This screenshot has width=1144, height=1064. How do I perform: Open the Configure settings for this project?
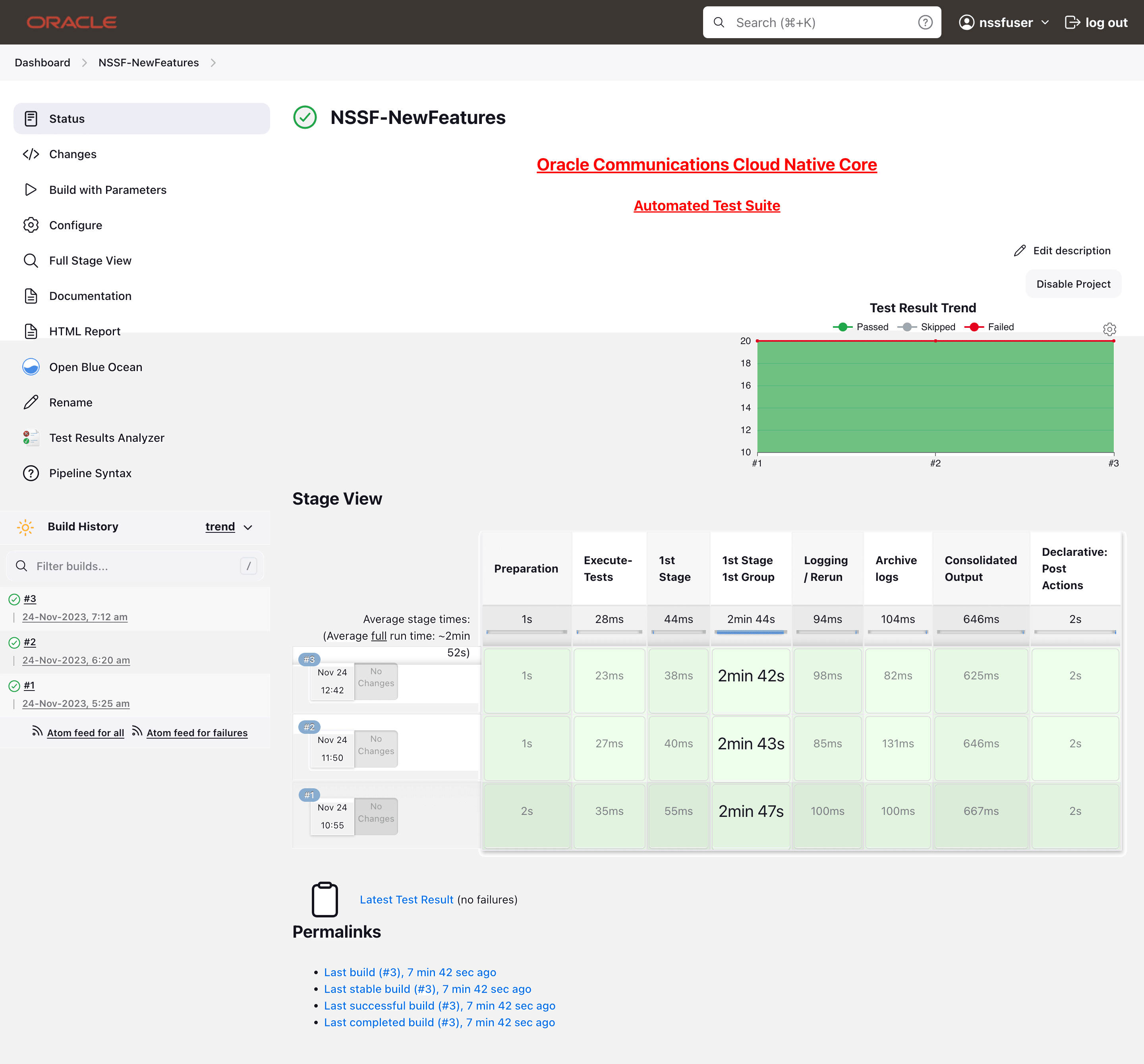point(75,225)
